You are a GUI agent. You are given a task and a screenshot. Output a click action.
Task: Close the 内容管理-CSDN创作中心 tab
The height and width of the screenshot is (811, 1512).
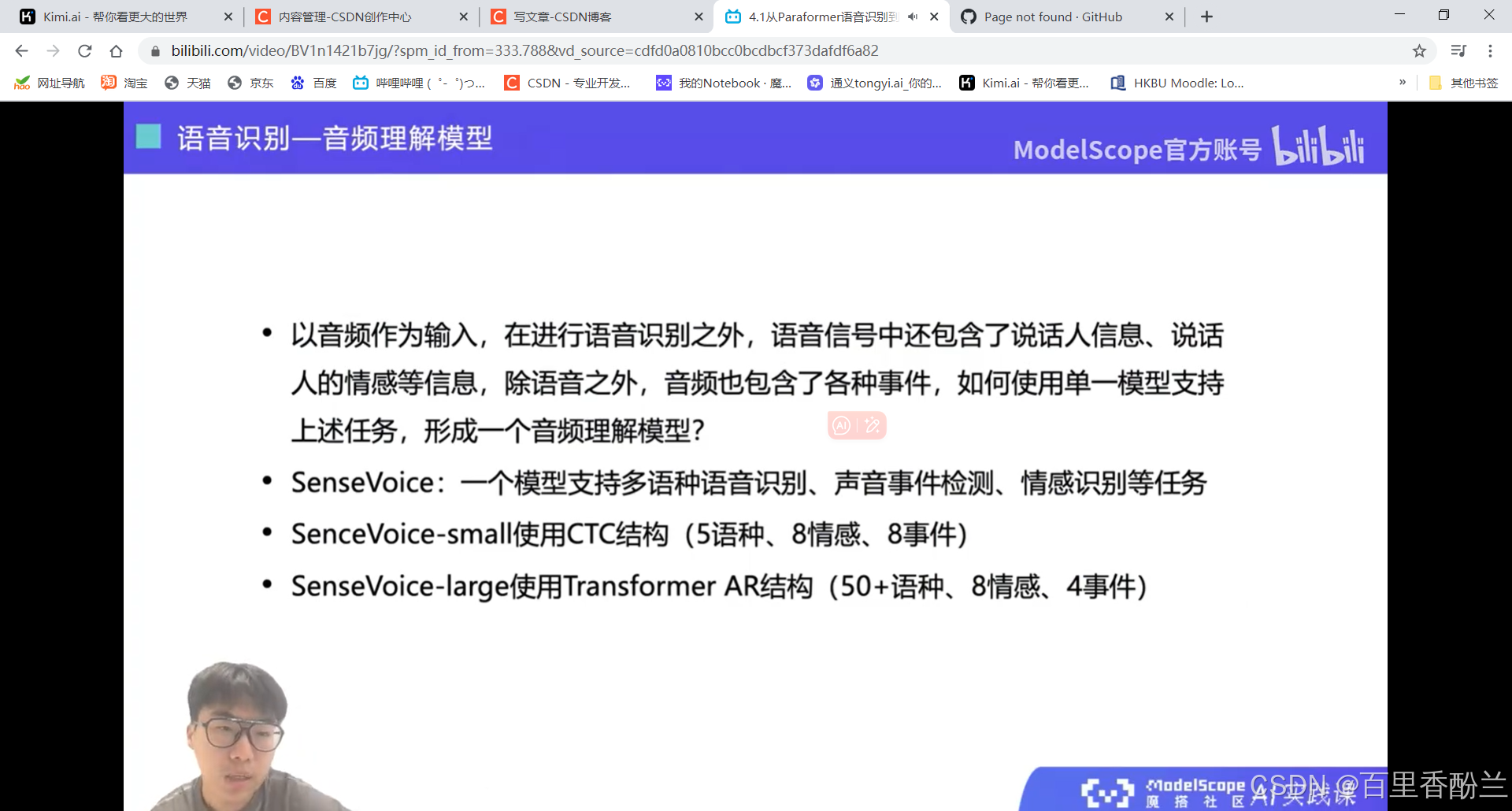pyautogui.click(x=463, y=17)
